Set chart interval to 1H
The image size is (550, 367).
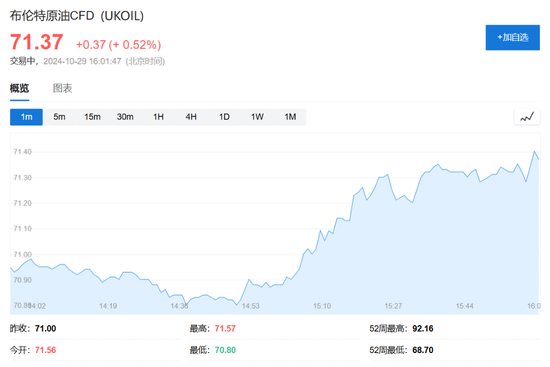coord(158,117)
